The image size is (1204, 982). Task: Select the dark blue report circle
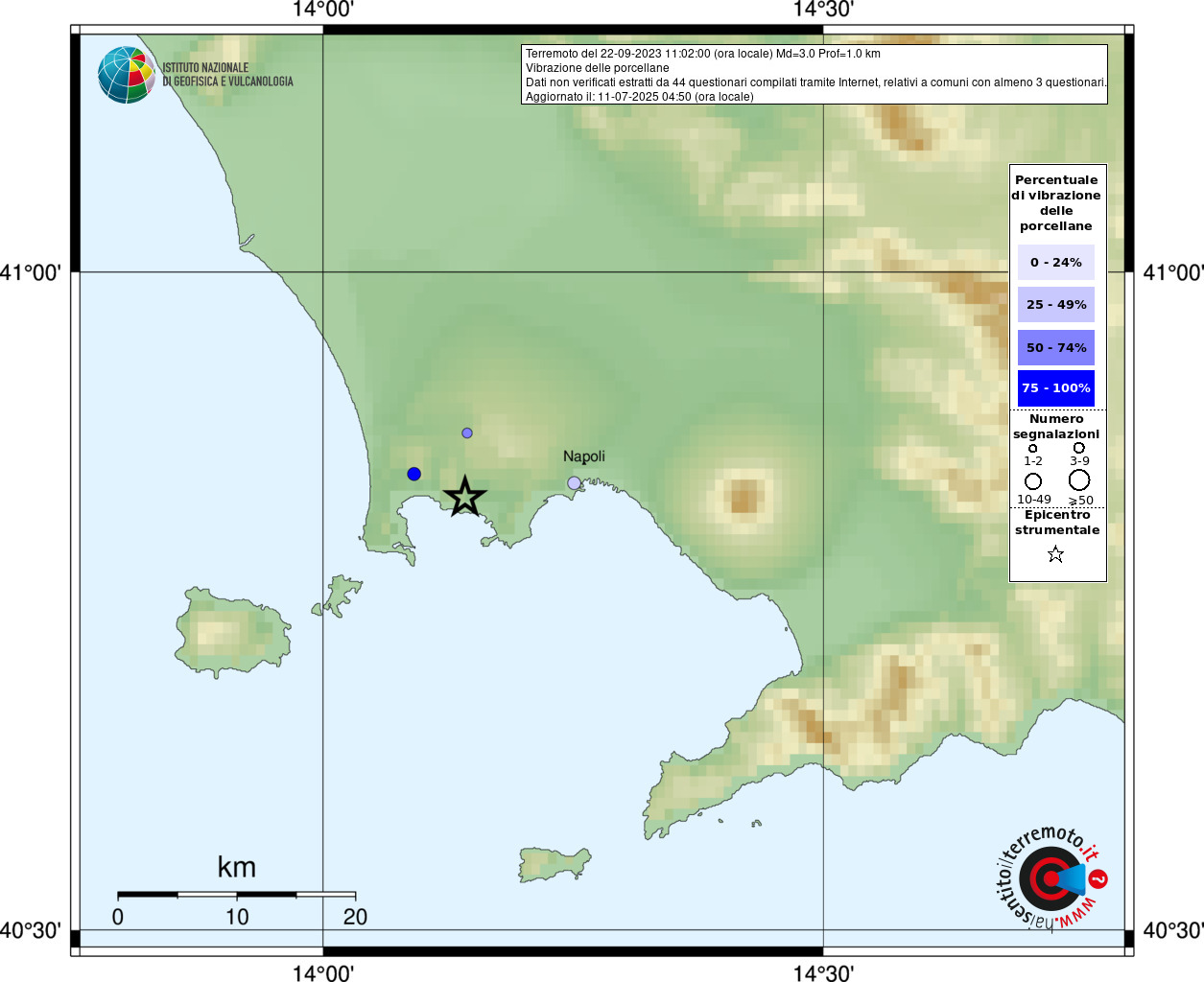413,474
